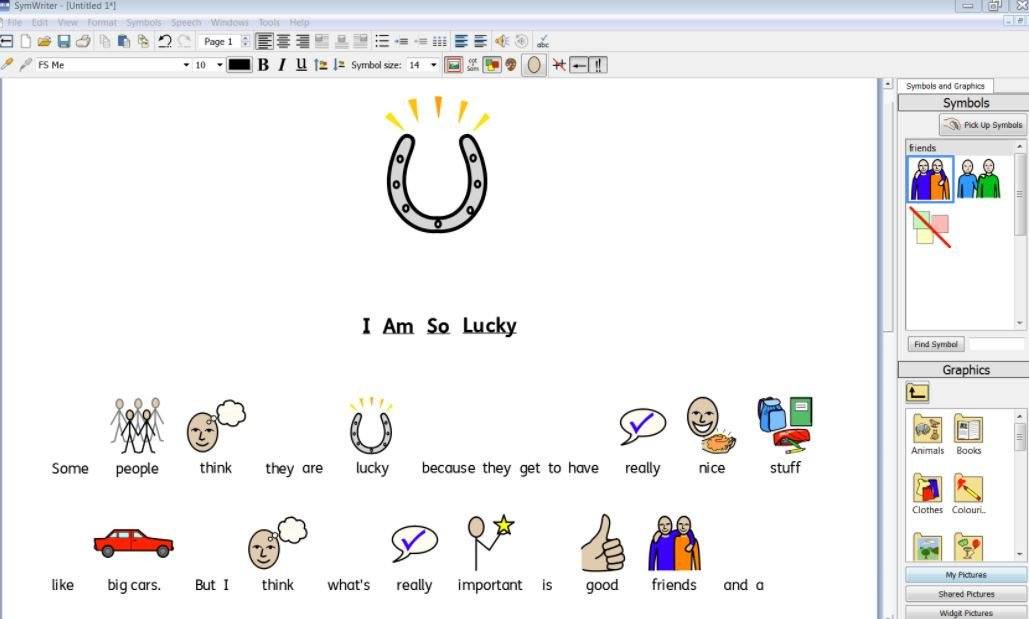
Task: Toggle Bold text formatting
Action: [x=263, y=65]
